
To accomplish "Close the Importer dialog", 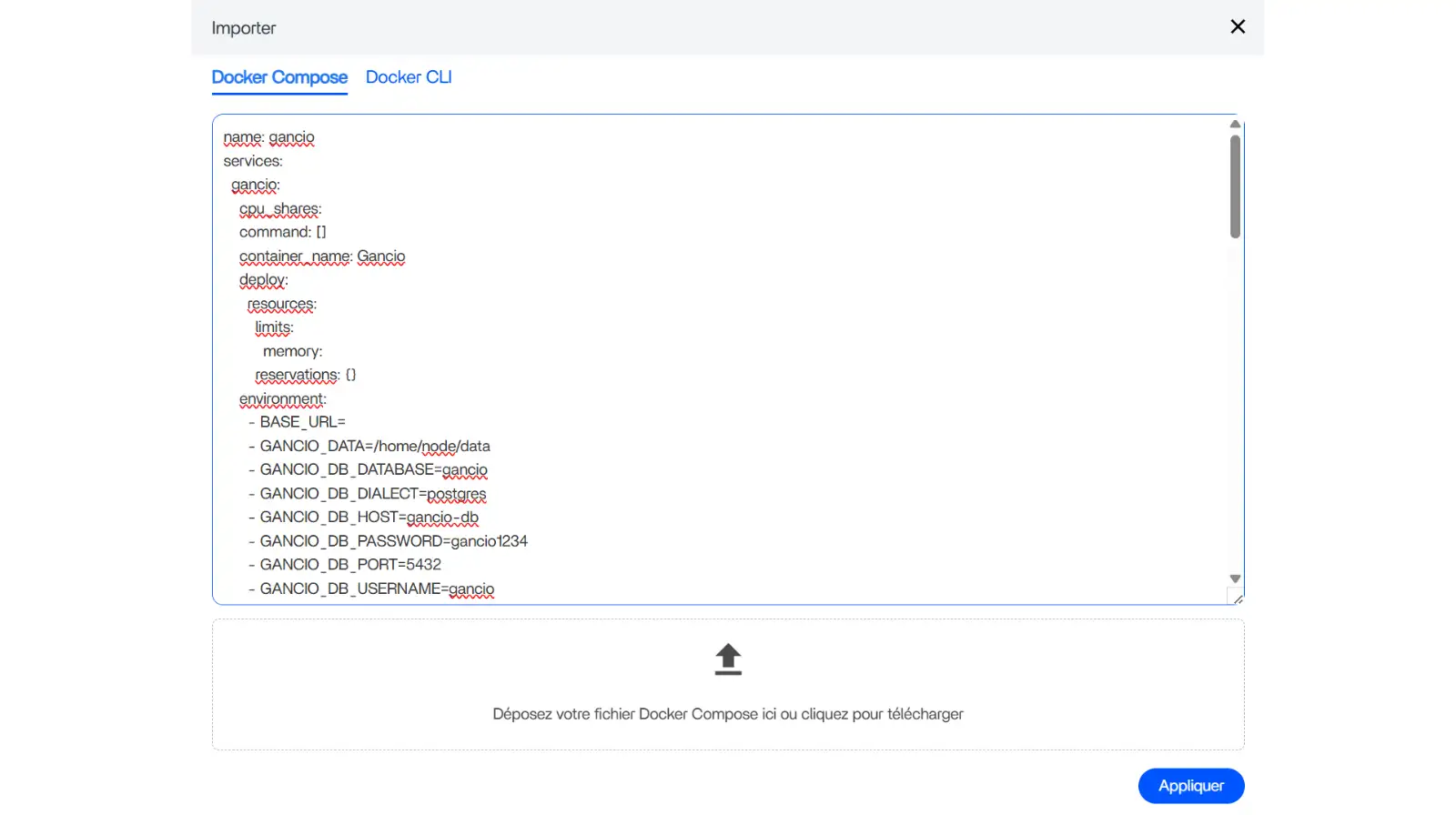I will pyautogui.click(x=1237, y=27).
